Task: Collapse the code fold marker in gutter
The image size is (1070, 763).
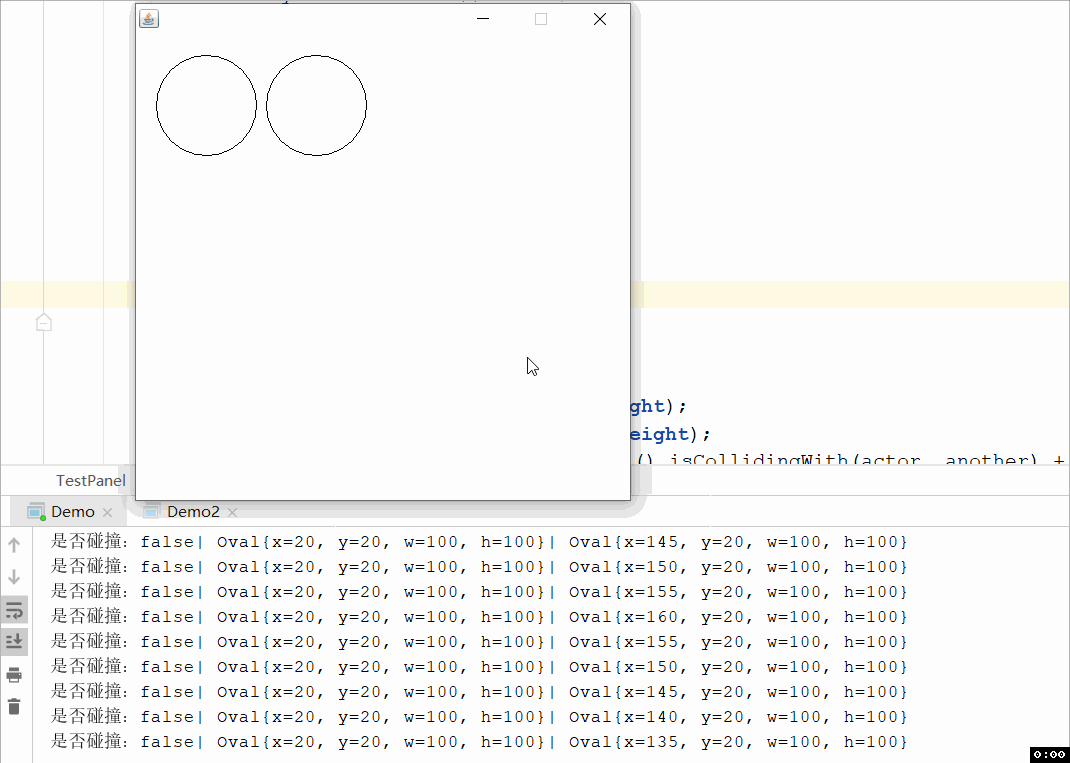Action: (x=44, y=322)
